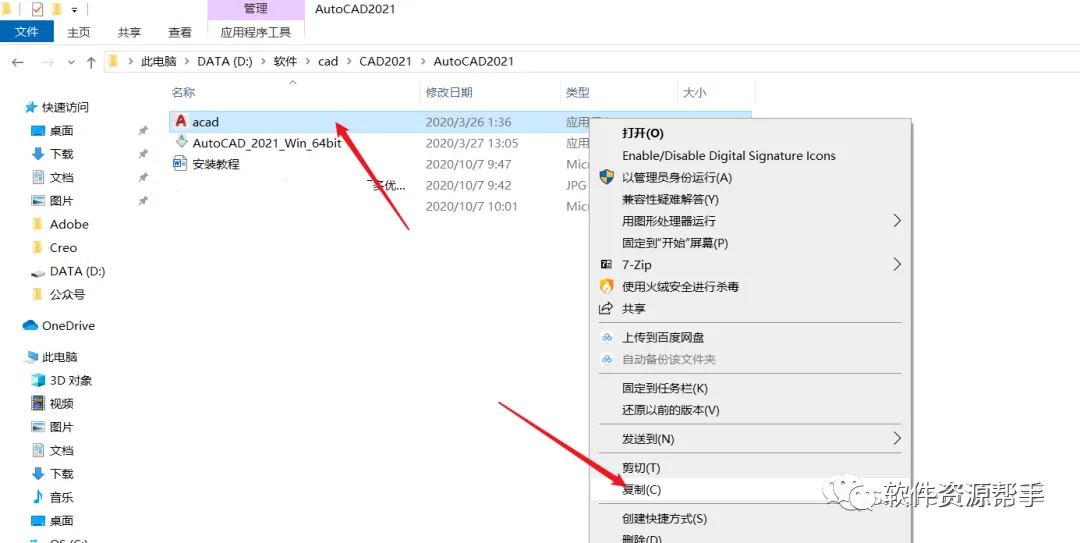Open the 应用程序工具 ribbon tab
This screenshot has height=543, width=1080.
tap(256, 32)
